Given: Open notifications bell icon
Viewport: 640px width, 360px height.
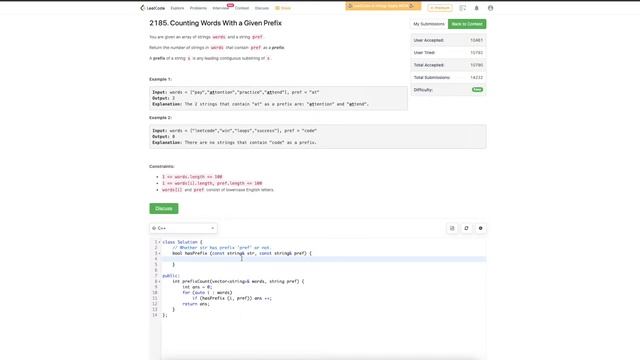Looking at the screenshot, I should [476, 8].
